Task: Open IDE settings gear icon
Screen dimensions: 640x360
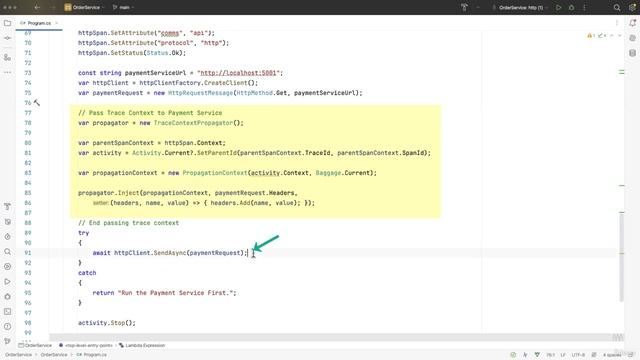Action: click(x=632, y=7)
